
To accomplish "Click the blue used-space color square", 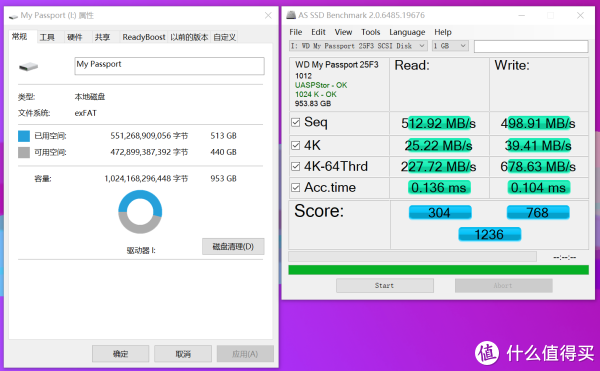I will click(24, 136).
